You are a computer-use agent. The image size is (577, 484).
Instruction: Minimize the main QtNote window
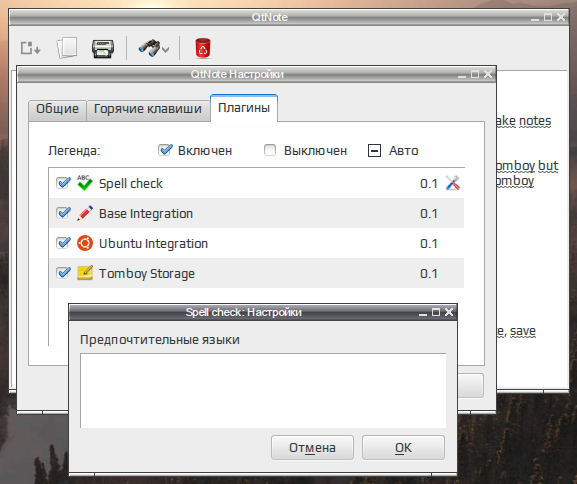click(x=535, y=19)
